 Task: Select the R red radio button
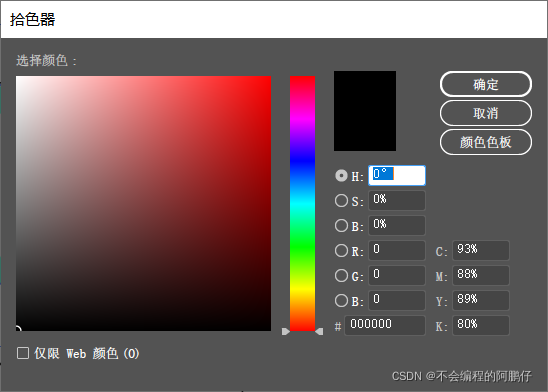(x=341, y=251)
